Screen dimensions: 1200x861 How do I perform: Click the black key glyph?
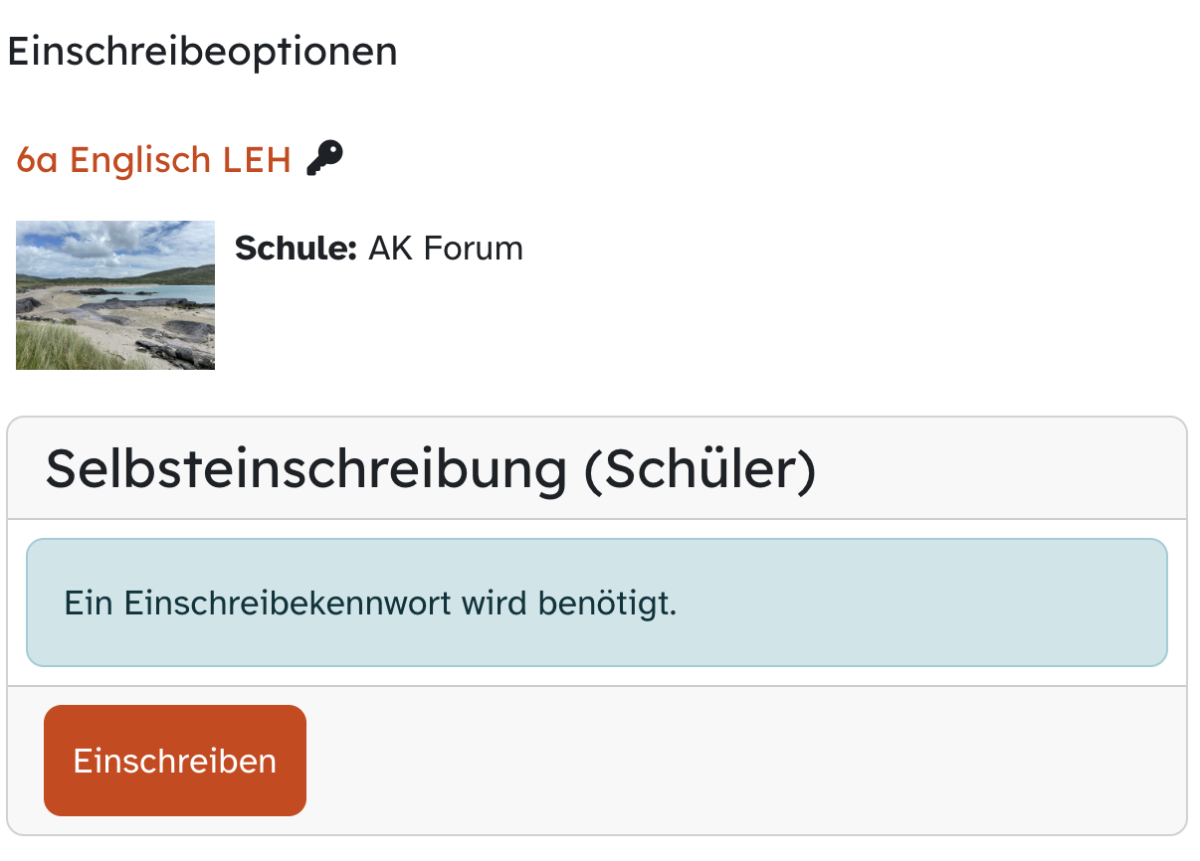point(325,158)
